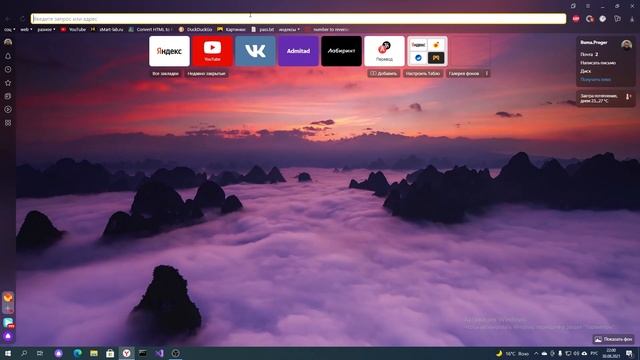Viewport: 640px width, 360px height.
Task: Open the pass.txt bookmark
Action: click(x=262, y=29)
